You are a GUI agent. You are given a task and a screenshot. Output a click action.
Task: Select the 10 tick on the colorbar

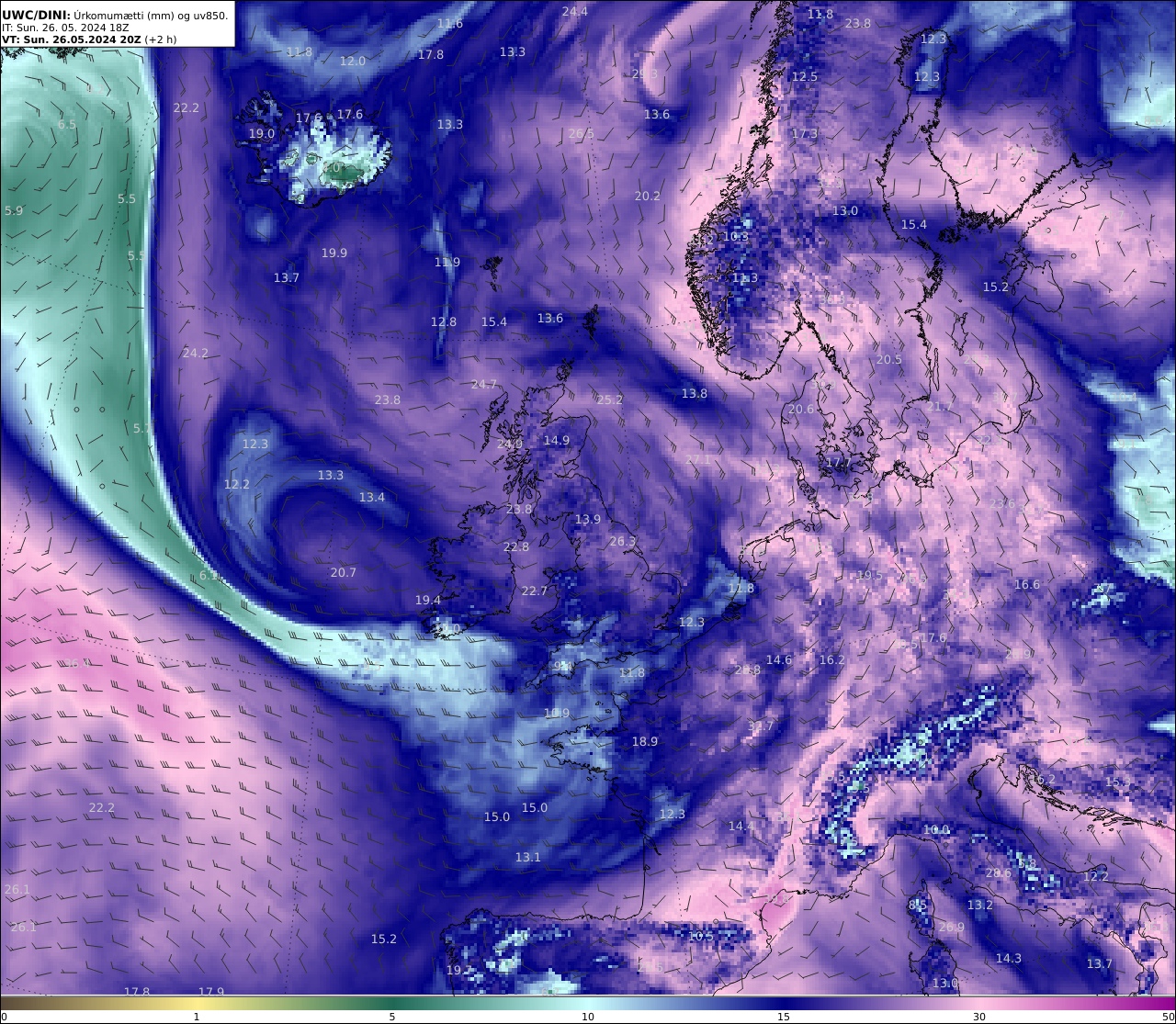(588, 1016)
